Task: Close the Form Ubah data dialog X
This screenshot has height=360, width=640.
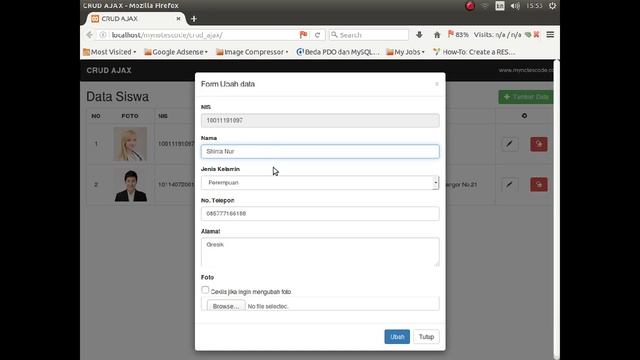Action: (x=437, y=84)
